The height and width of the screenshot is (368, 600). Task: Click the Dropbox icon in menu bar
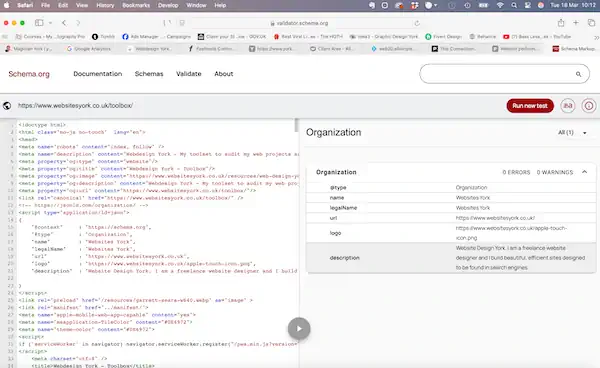pyautogui.click(x=415, y=5)
